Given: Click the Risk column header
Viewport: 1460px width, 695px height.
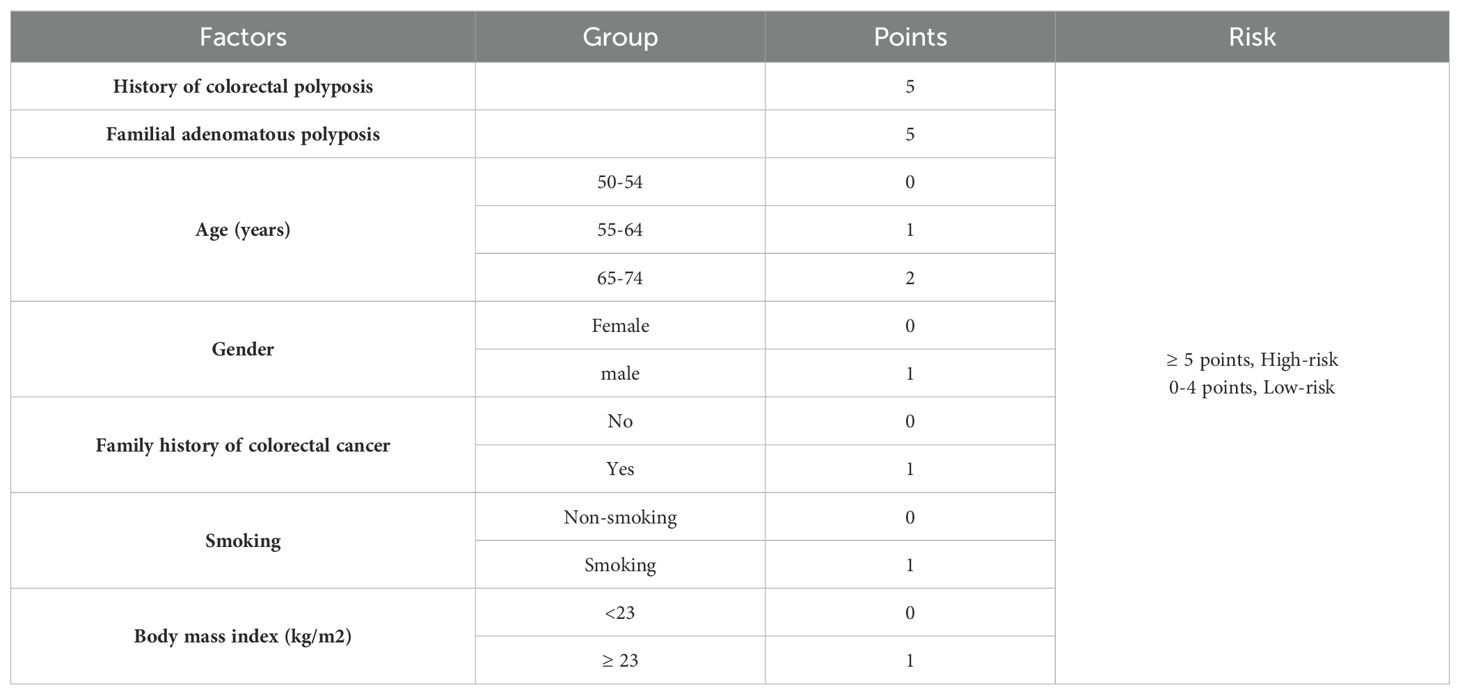Looking at the screenshot, I should [1252, 37].
